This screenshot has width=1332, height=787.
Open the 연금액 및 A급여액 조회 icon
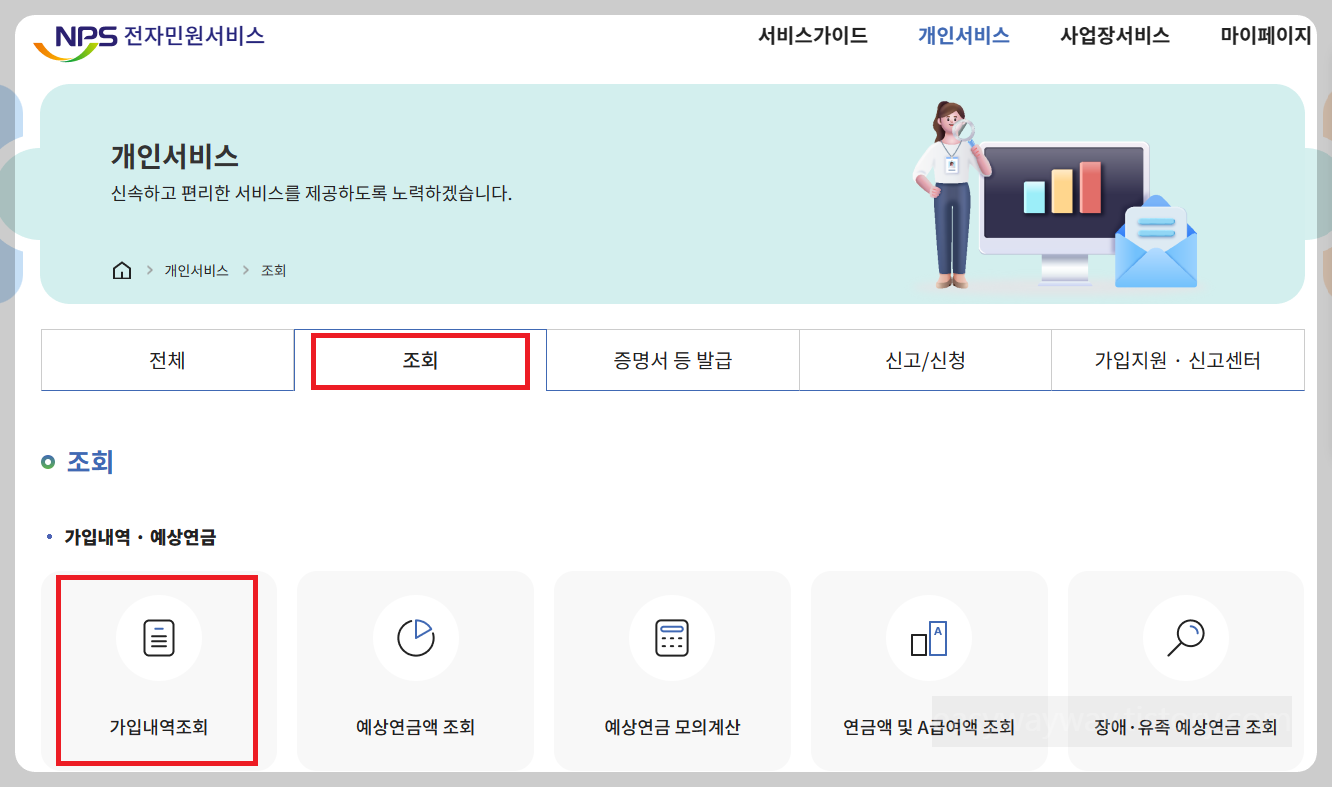[x=929, y=637]
